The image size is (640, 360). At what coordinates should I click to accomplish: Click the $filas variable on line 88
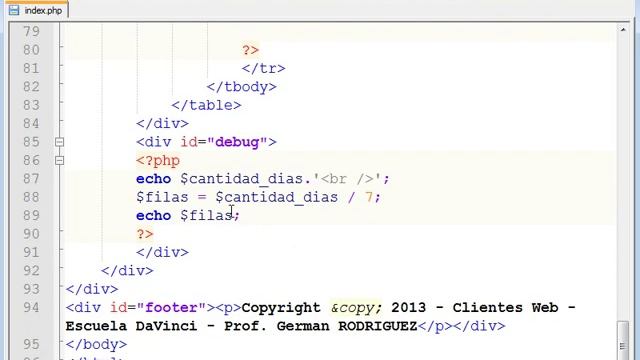coord(162,198)
